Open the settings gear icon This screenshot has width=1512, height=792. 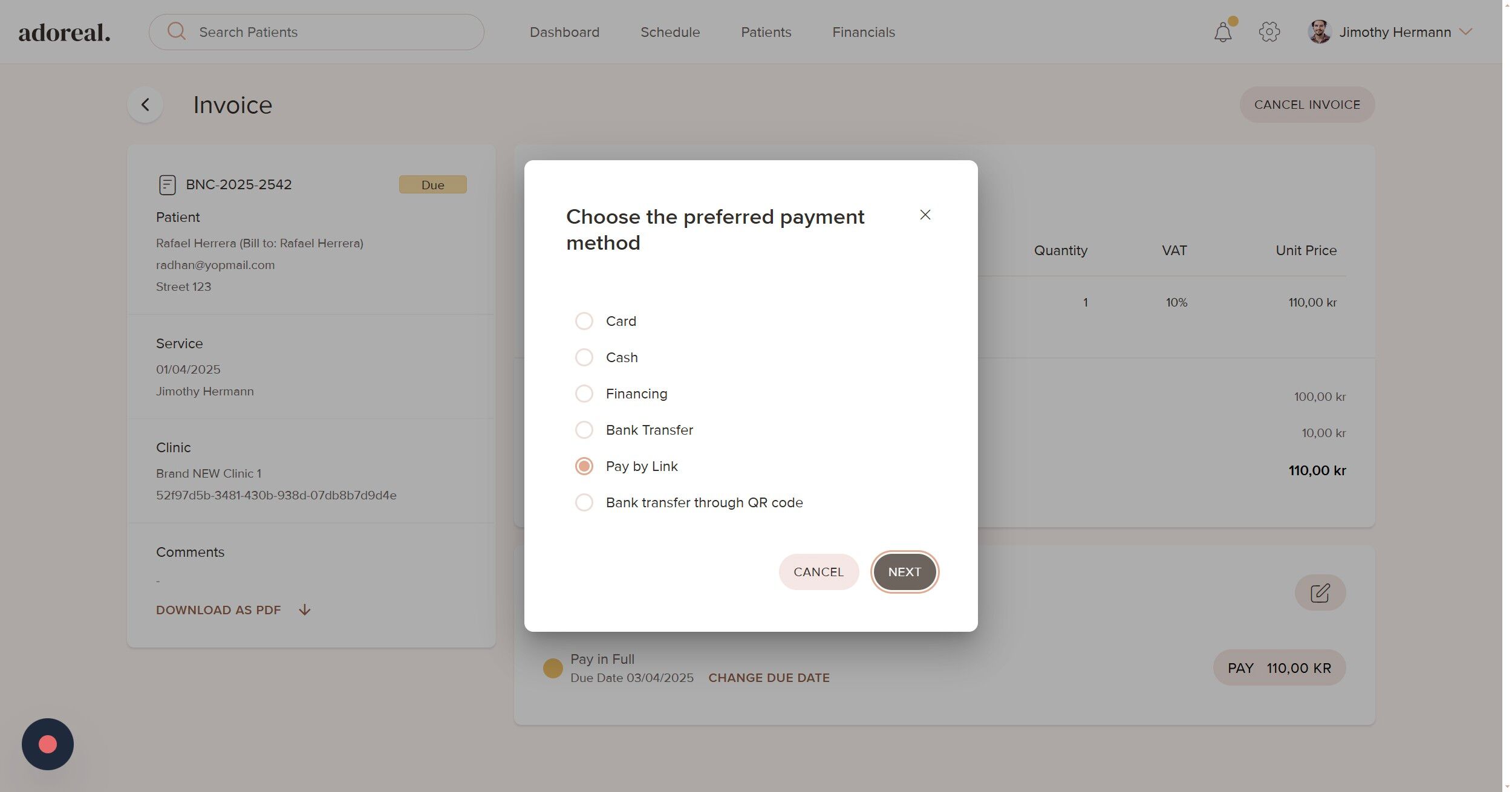(1269, 32)
